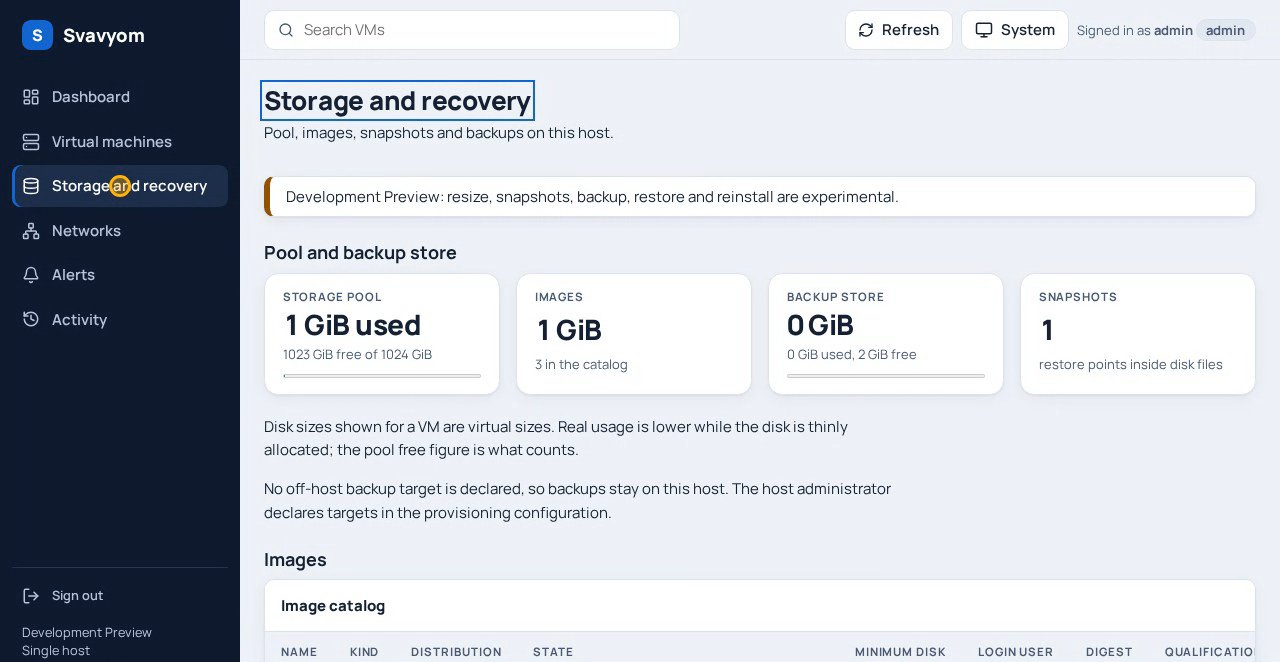Select the Storage Pool card
The width and height of the screenshot is (1280, 662).
pos(382,334)
